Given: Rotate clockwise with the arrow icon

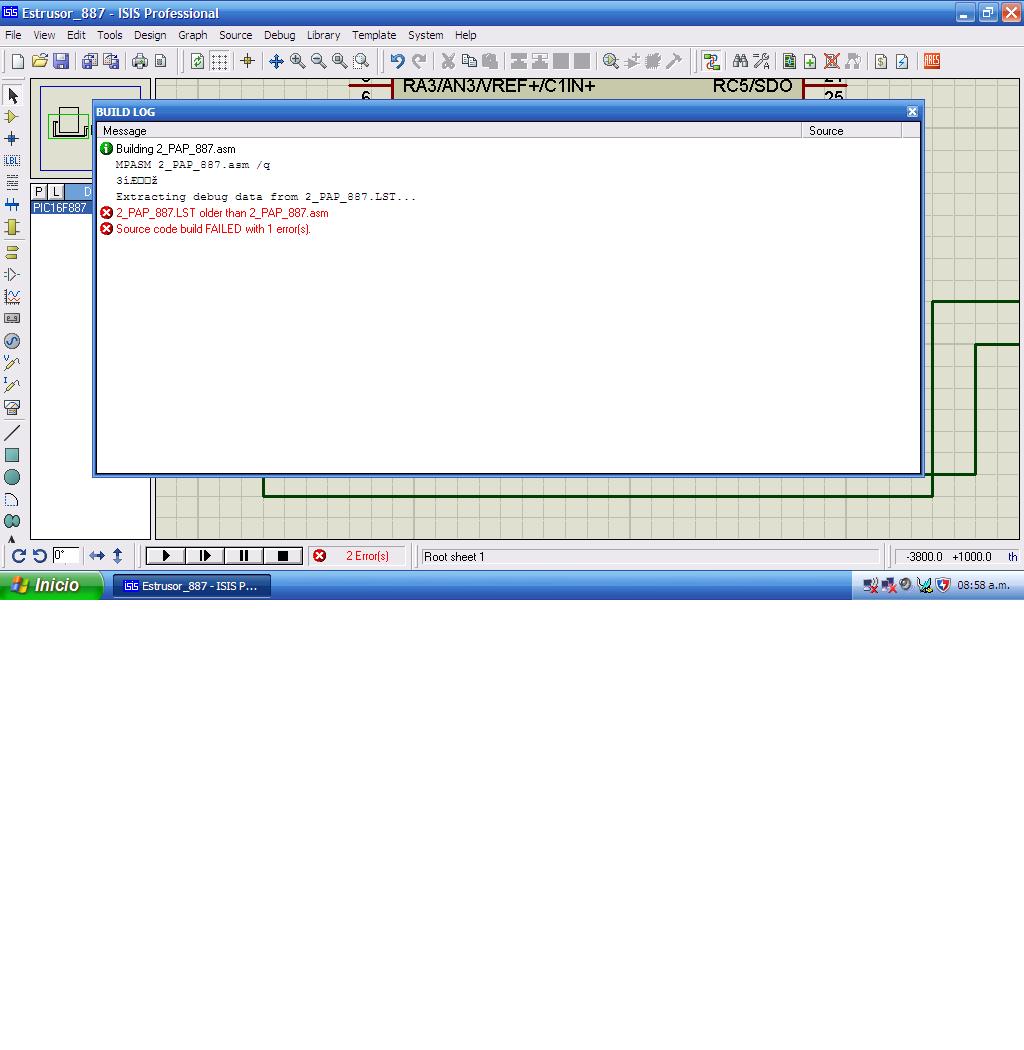Looking at the screenshot, I should point(19,556).
